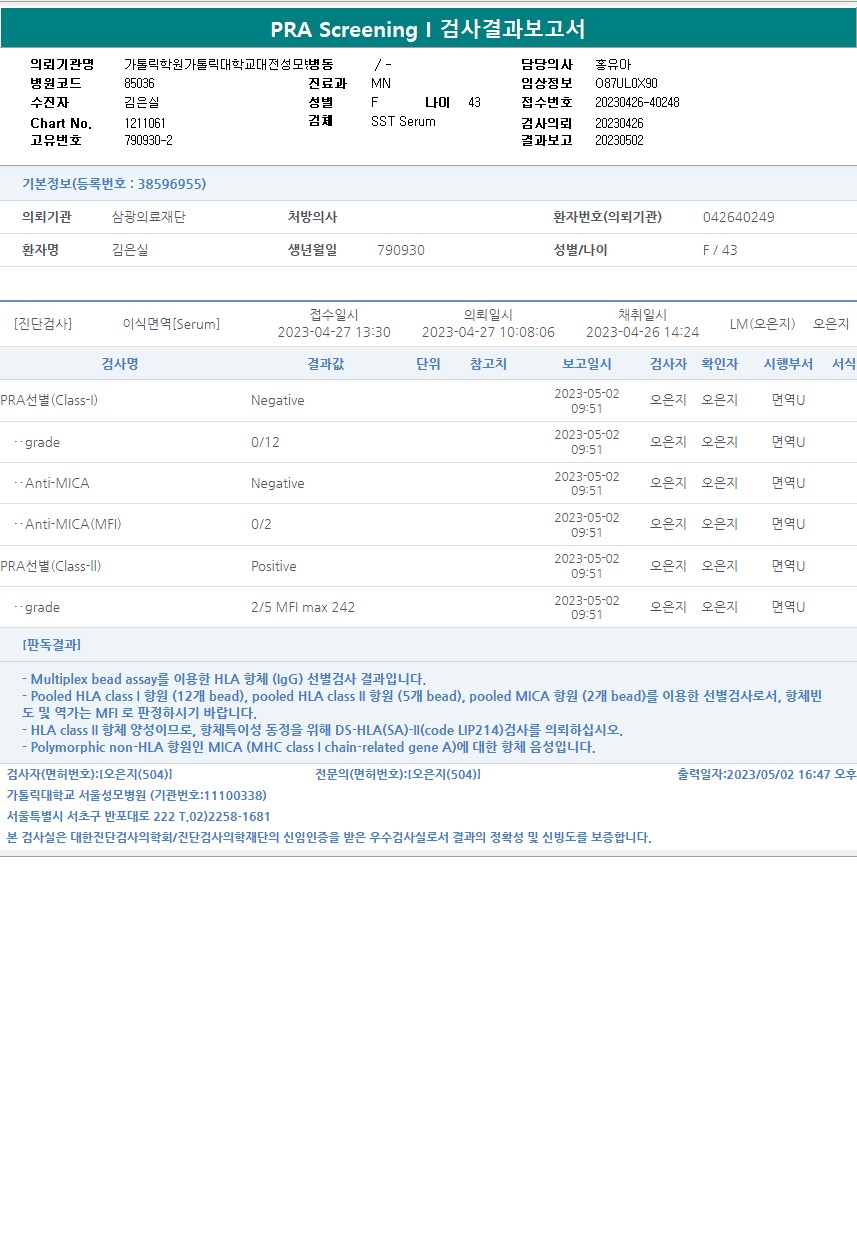Select the 시행부서 column header
The height and width of the screenshot is (1236, 857).
(788, 364)
